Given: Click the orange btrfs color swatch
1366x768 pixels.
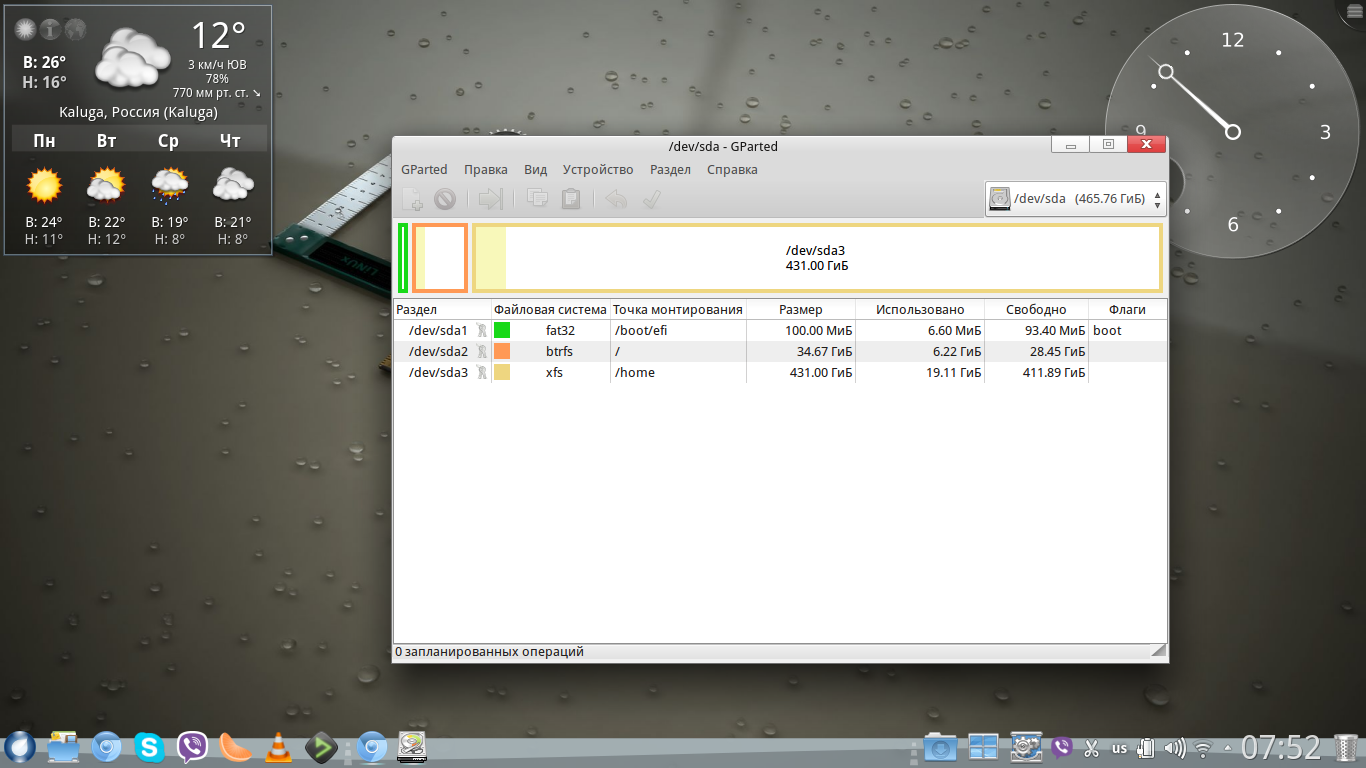Looking at the screenshot, I should (x=502, y=351).
